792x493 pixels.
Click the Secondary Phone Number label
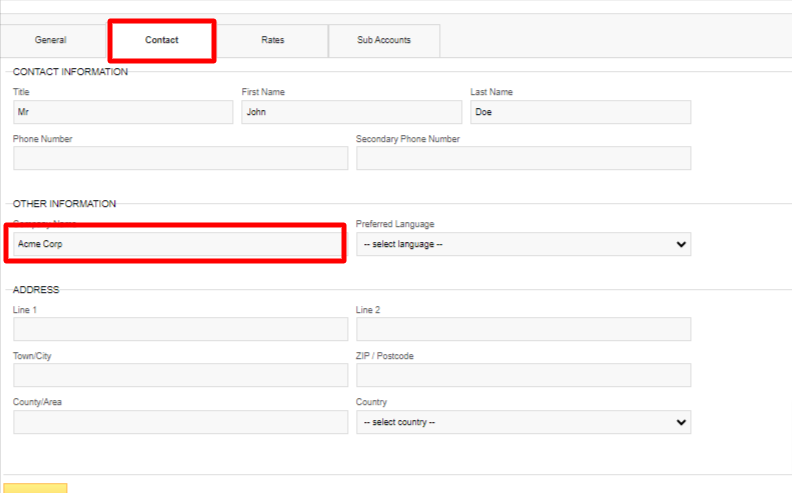(408, 139)
